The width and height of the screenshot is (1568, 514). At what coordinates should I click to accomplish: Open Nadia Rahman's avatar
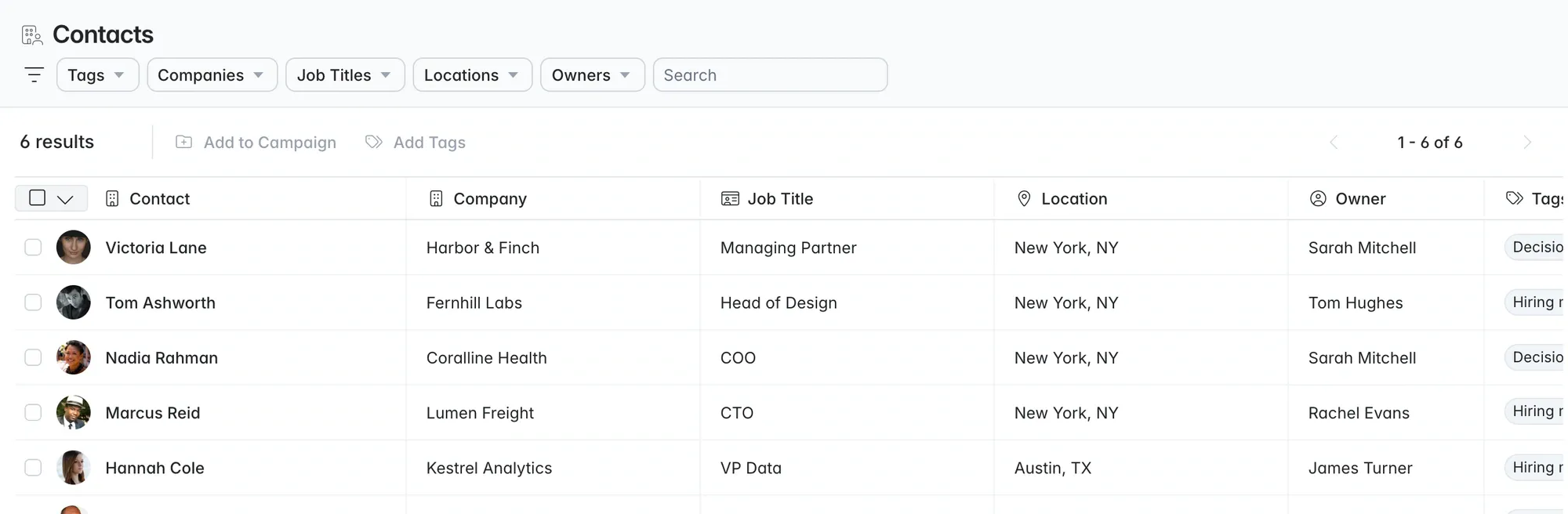point(74,357)
